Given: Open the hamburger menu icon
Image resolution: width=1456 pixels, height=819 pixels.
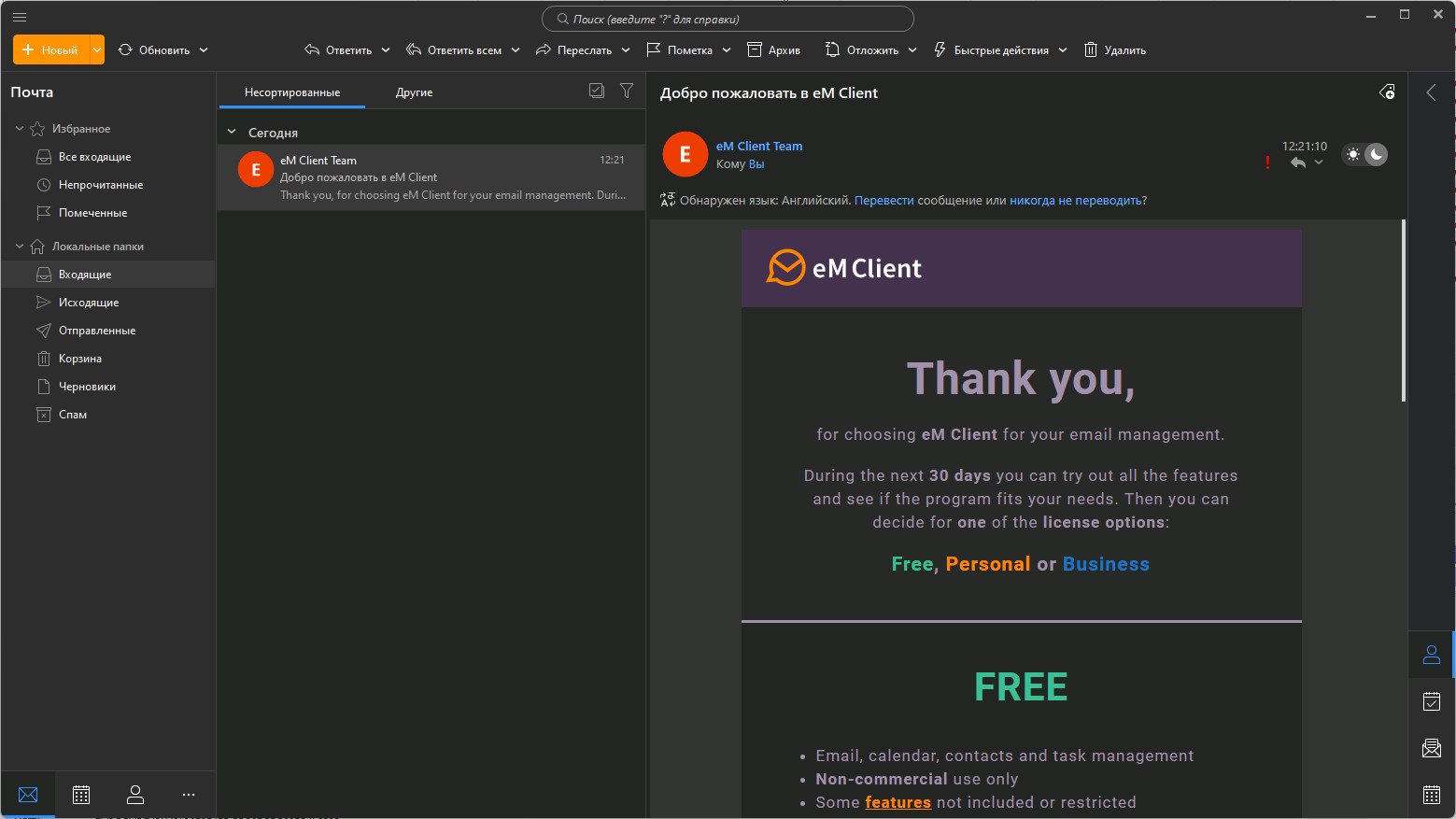Looking at the screenshot, I should [x=19, y=17].
